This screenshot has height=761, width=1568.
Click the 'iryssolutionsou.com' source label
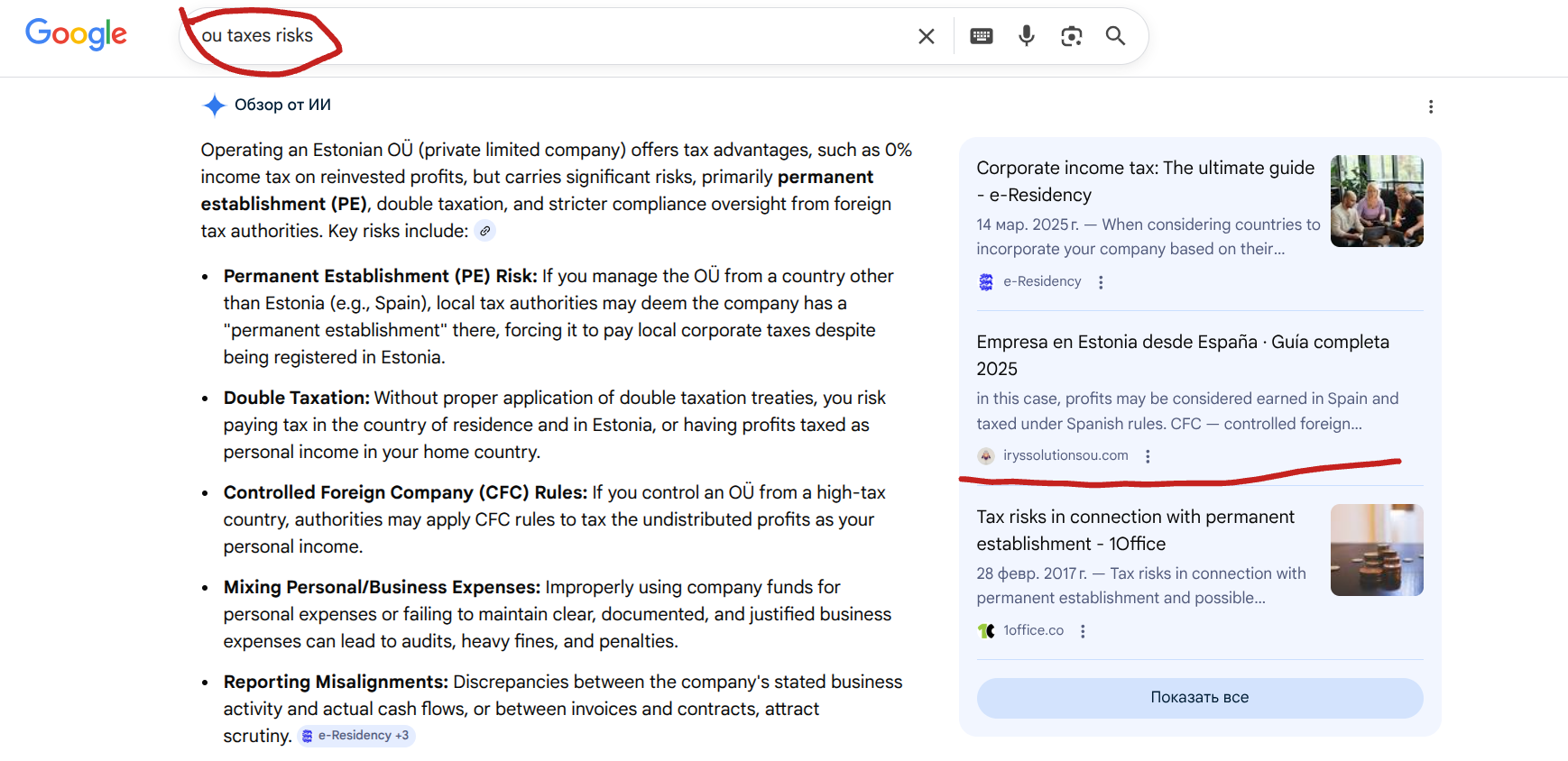(x=1065, y=455)
